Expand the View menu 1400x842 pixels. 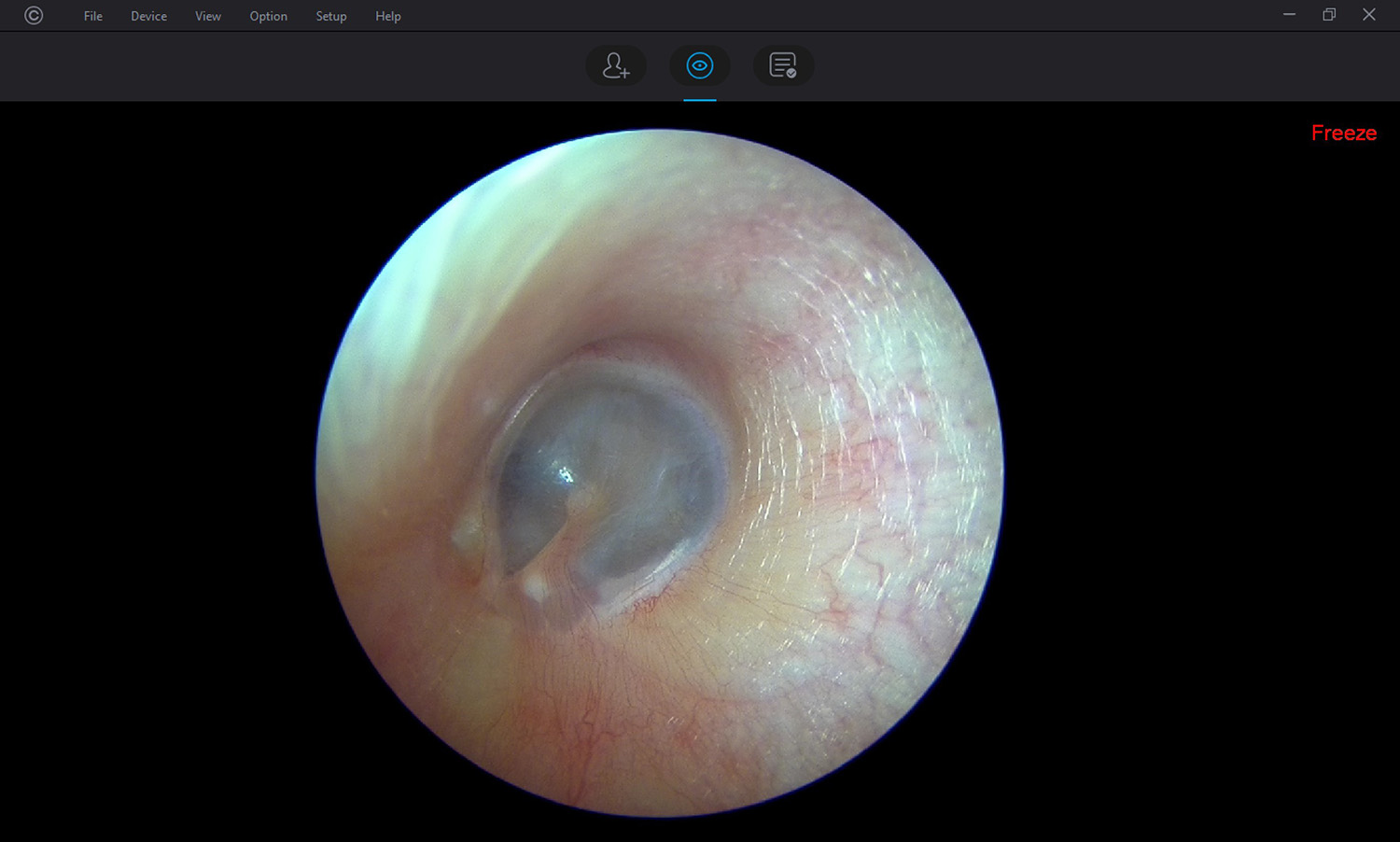pyautogui.click(x=207, y=16)
